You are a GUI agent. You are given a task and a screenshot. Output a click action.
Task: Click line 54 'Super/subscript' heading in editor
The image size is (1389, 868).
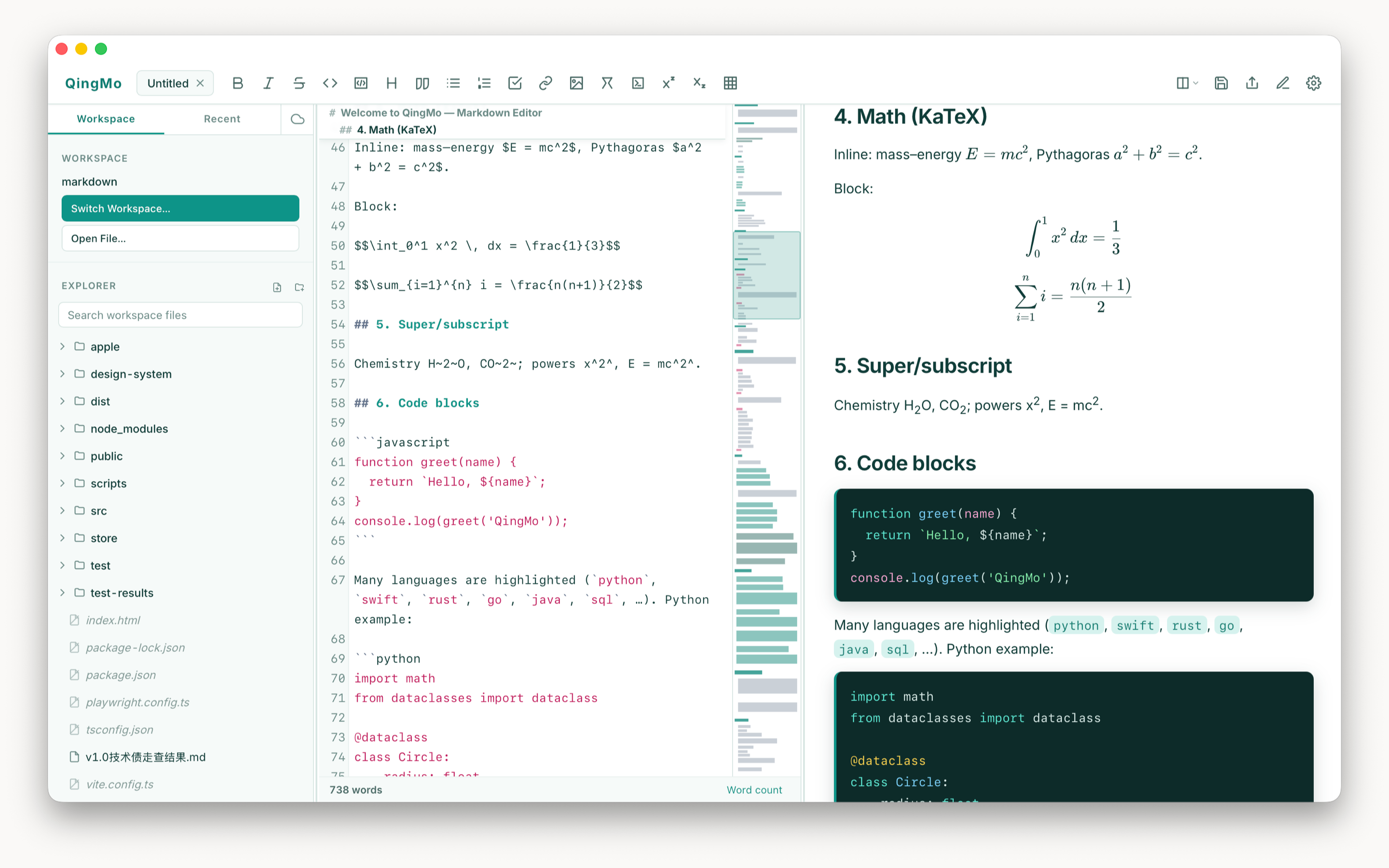(x=432, y=325)
